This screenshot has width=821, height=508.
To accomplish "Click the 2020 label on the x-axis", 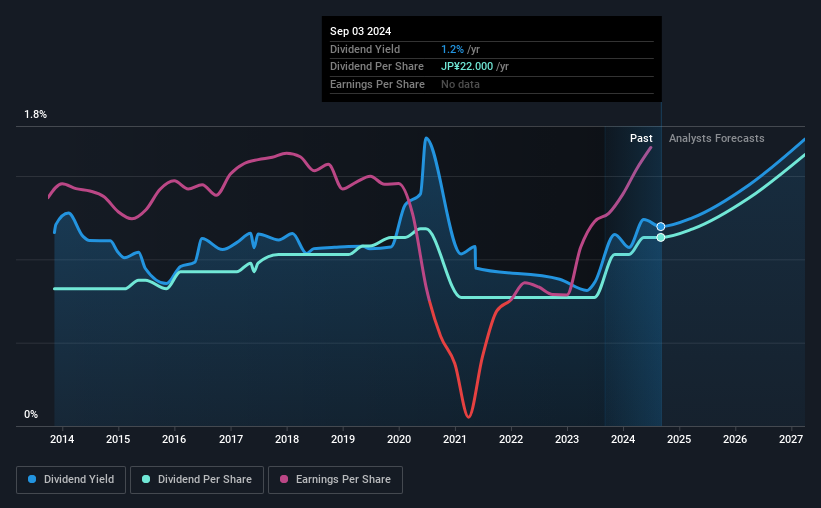I will [x=399, y=439].
